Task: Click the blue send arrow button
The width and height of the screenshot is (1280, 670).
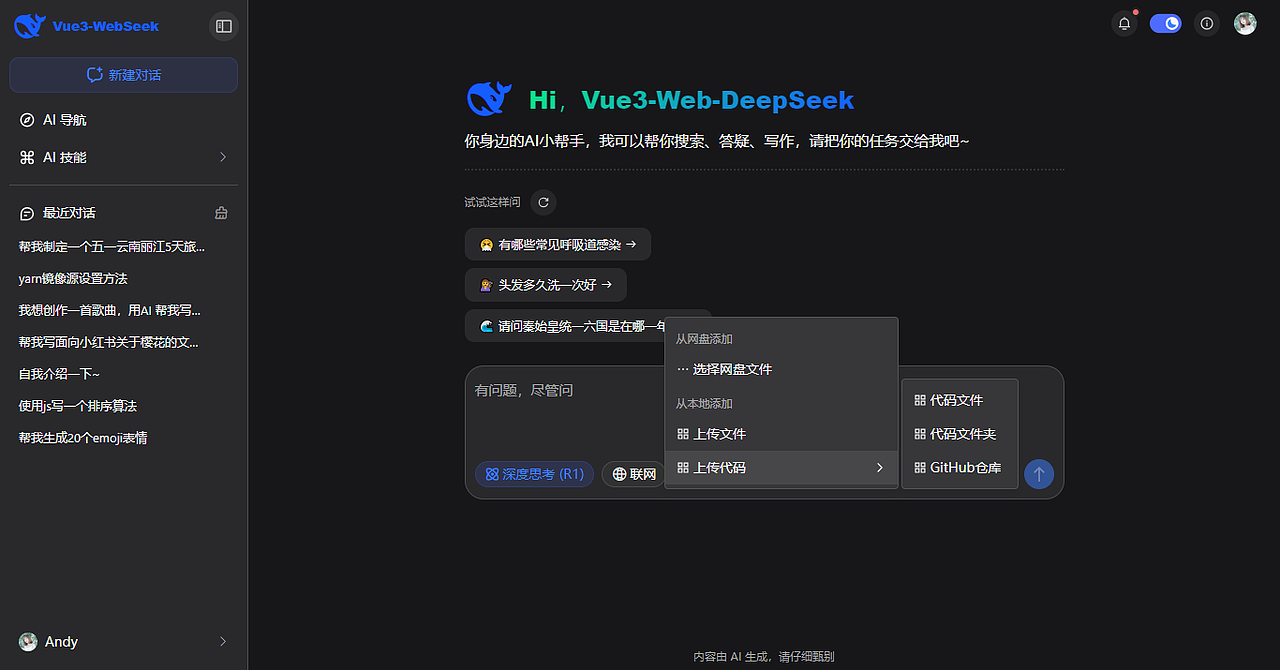Action: pyautogui.click(x=1039, y=474)
